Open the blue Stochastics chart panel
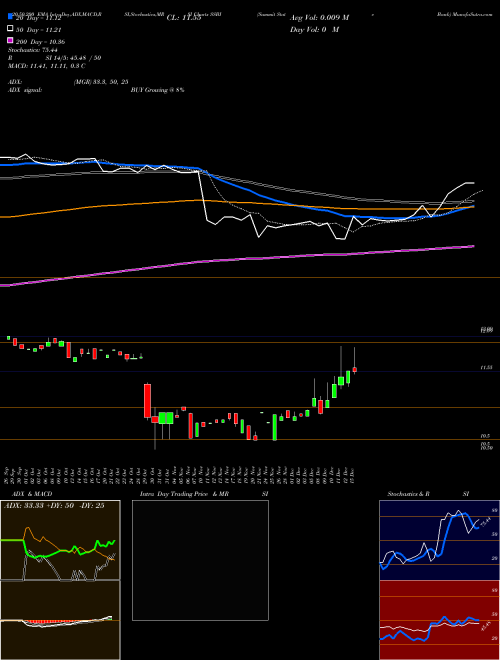The width and height of the screenshot is (500, 660). pyautogui.click(x=439, y=540)
